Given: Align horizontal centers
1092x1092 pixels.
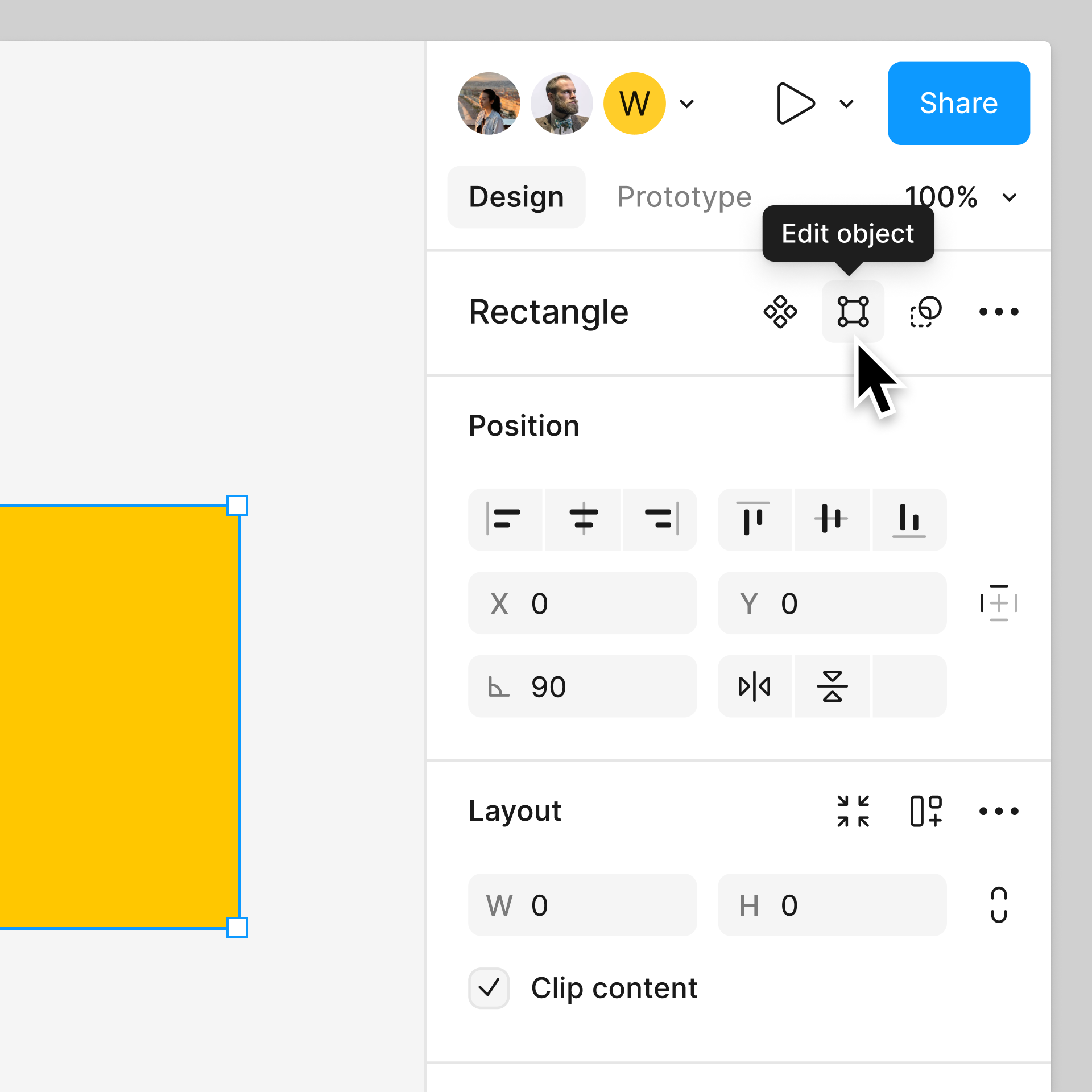Looking at the screenshot, I should click(x=583, y=519).
